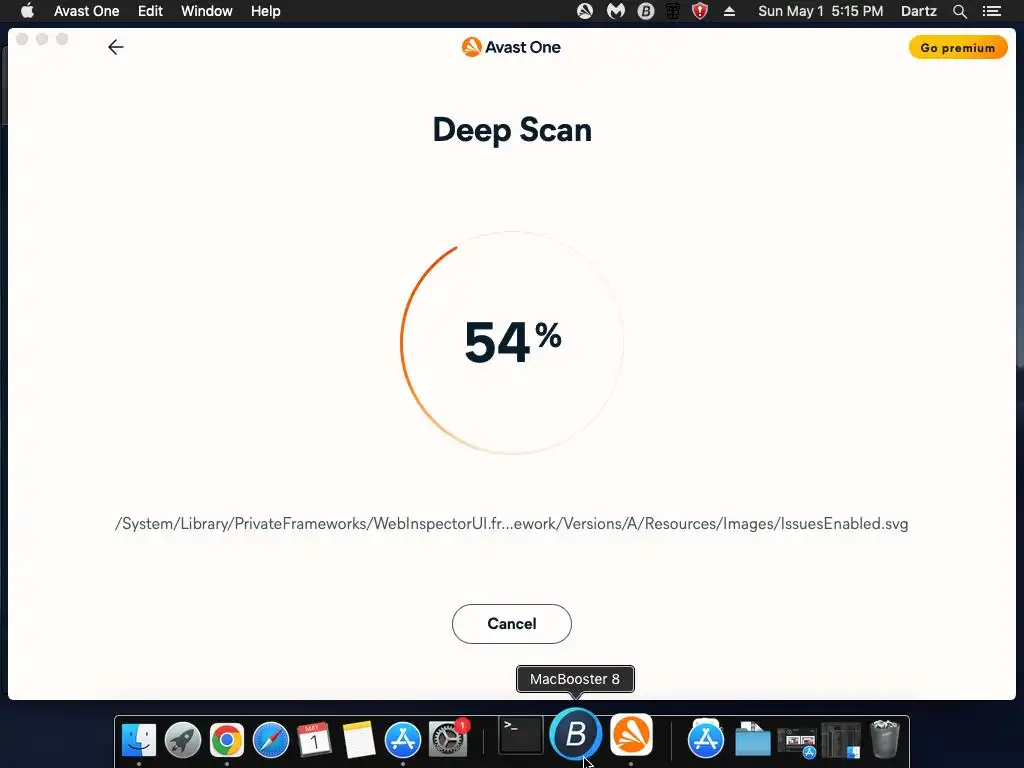Click the red shield menu bar icon
Image resolution: width=1024 pixels, height=768 pixels.
click(700, 11)
